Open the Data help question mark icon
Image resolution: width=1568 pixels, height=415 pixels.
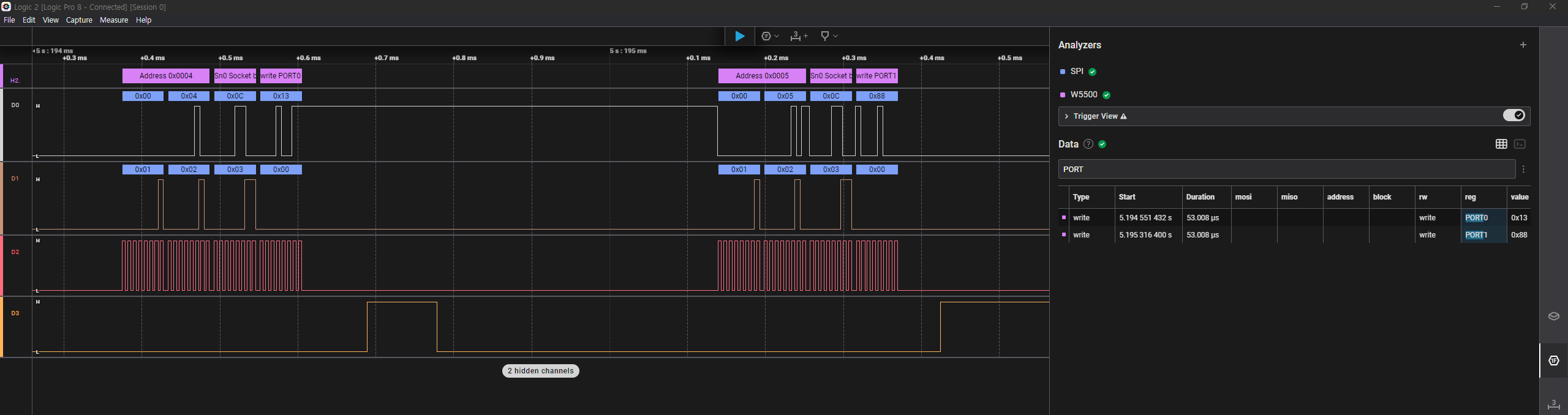pos(1088,144)
